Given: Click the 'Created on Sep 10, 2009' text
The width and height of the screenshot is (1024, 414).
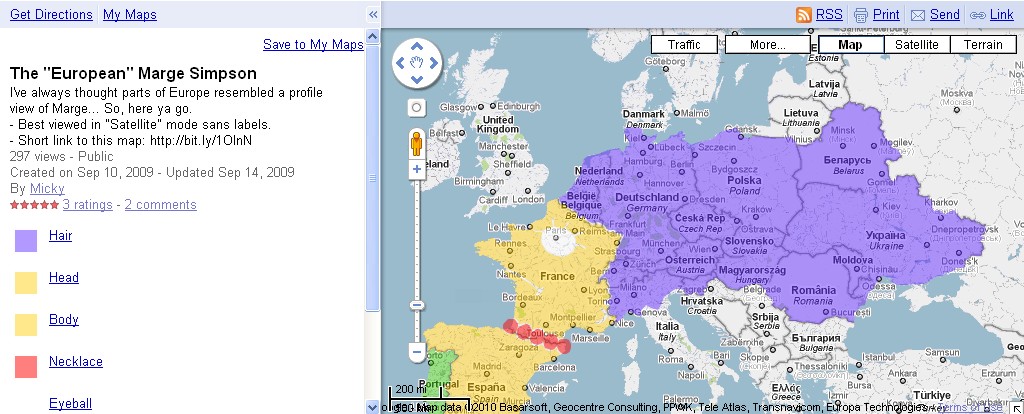Looking at the screenshot, I should click(82, 172).
